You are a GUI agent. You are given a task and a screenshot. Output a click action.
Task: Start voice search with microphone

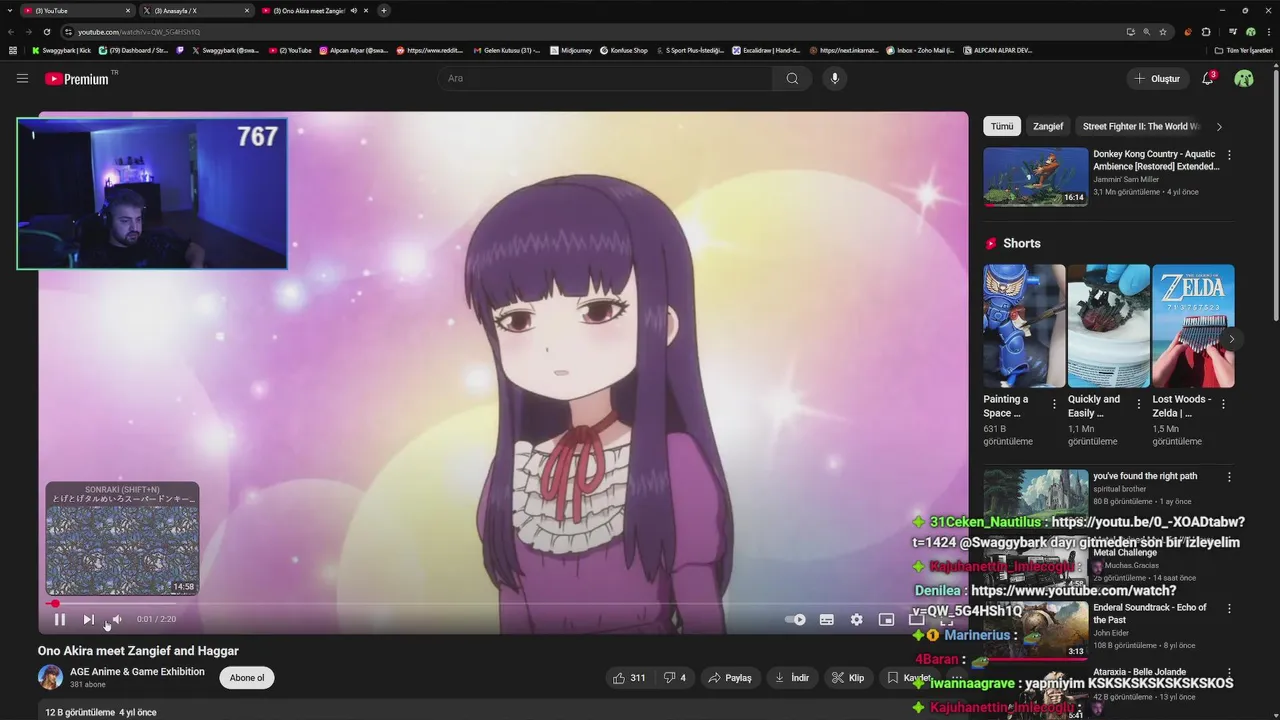pyautogui.click(x=834, y=78)
